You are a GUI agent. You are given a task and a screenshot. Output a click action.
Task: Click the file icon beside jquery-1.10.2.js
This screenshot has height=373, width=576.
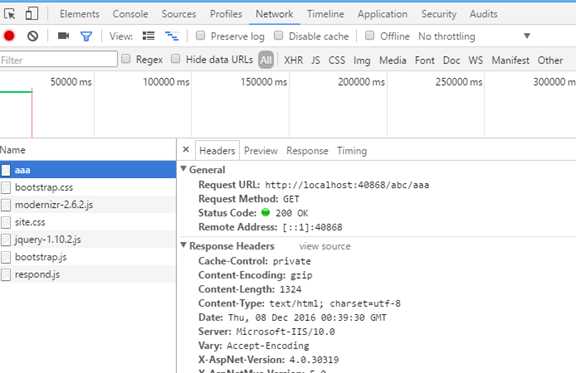coord(6,240)
